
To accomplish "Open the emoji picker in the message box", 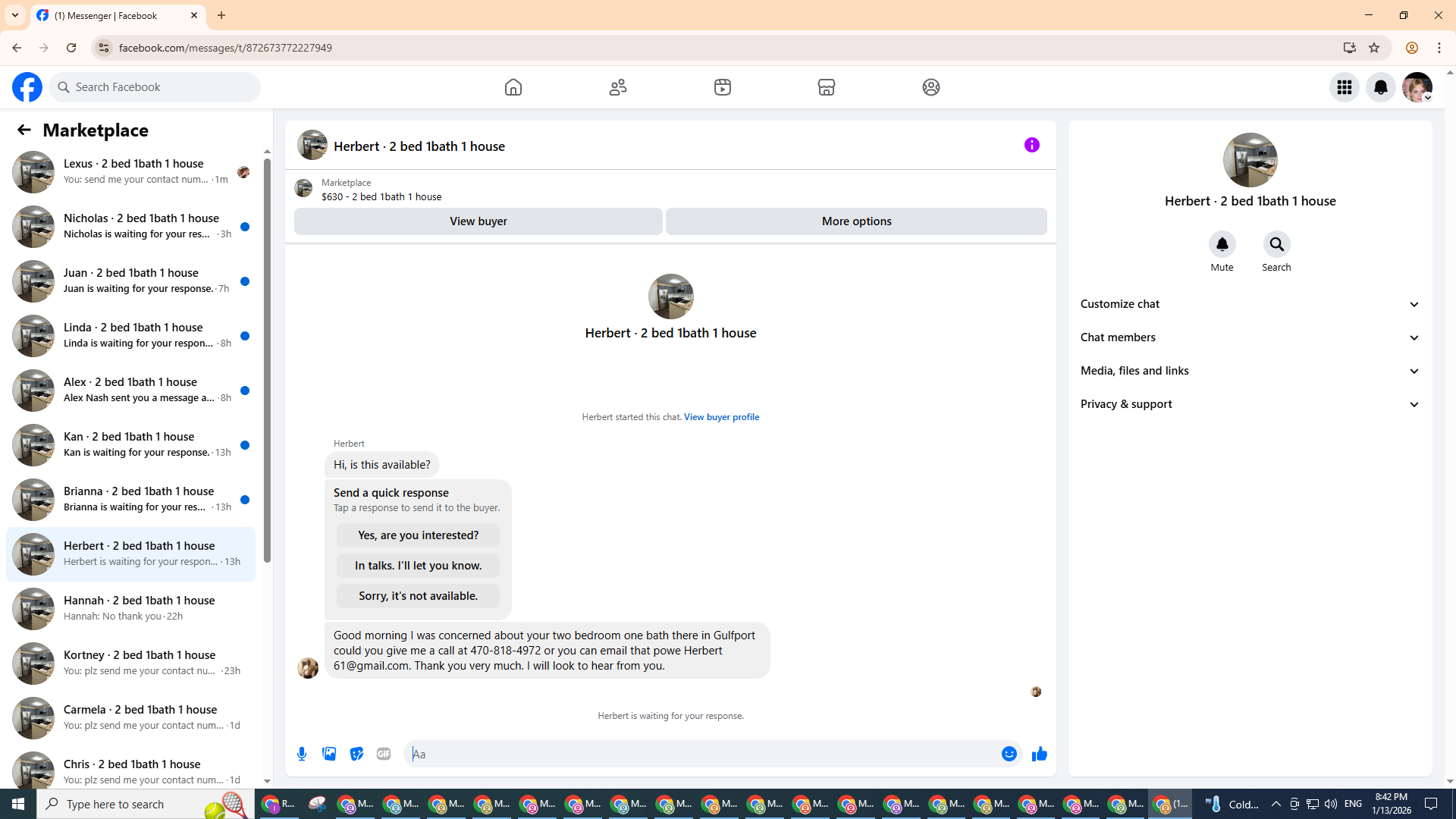I will pos(1009,754).
